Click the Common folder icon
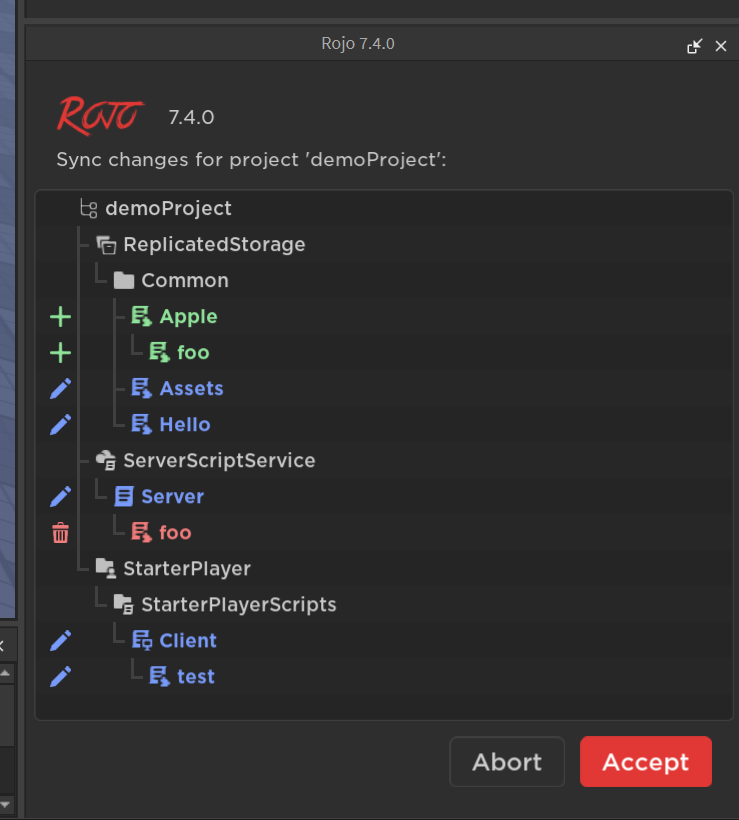 point(124,281)
